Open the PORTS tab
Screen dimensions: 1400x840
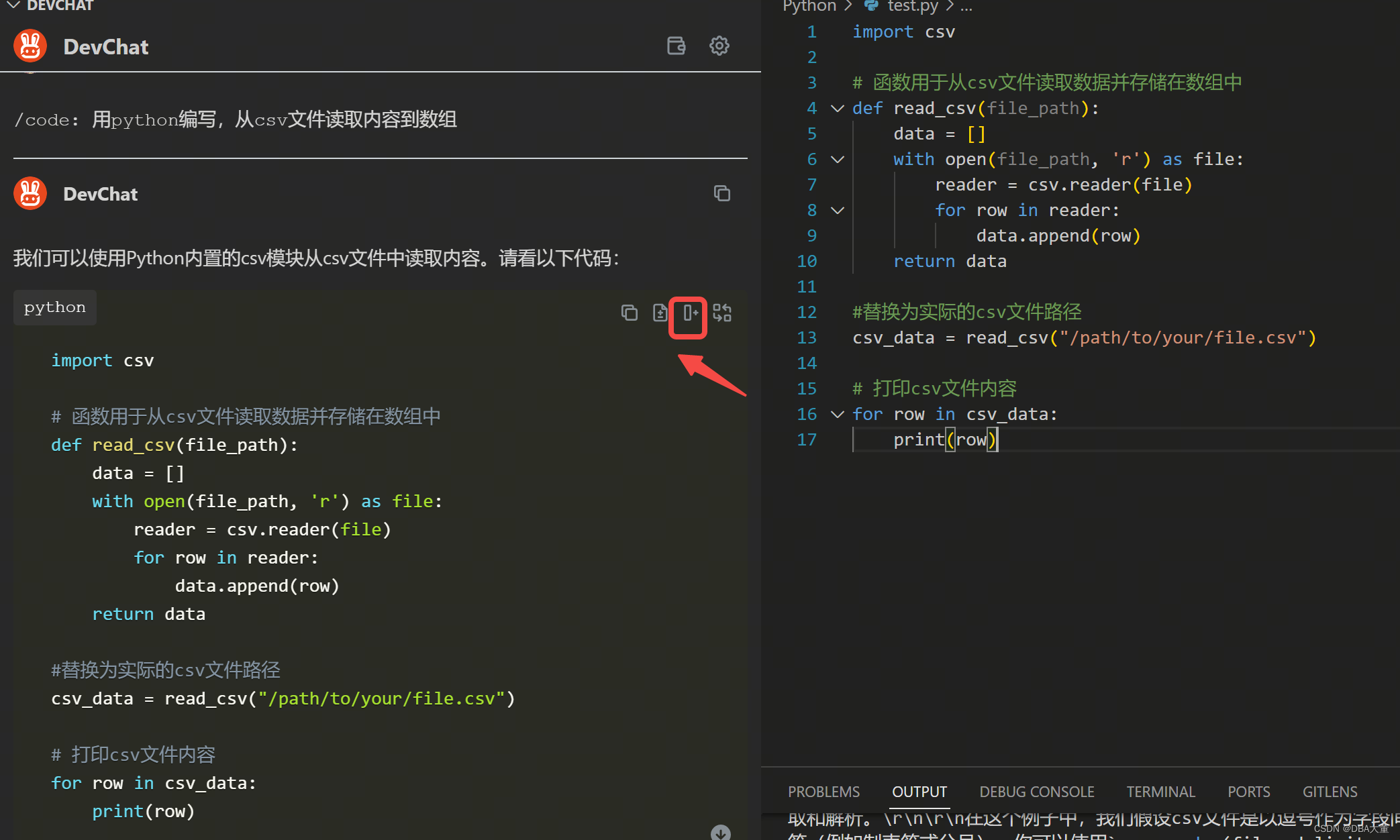[1248, 792]
